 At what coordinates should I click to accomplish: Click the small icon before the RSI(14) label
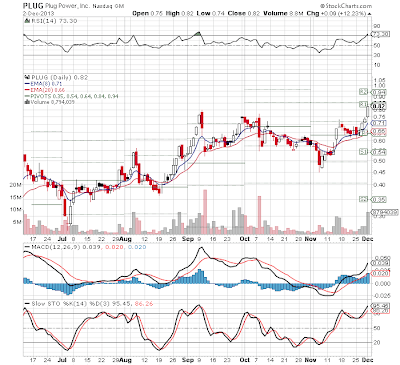pos(27,21)
